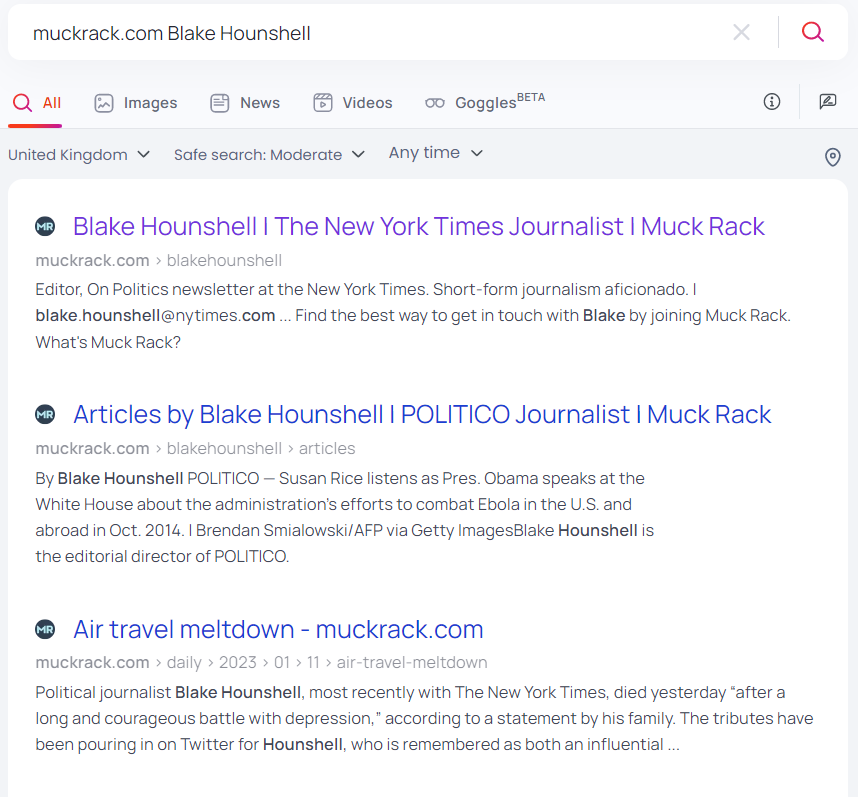Switch to the All results tab
The width and height of the screenshot is (858, 797).
click(37, 103)
